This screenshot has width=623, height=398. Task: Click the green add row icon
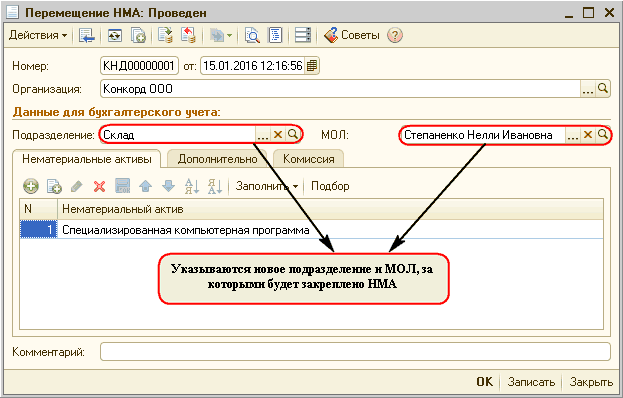click(x=31, y=186)
